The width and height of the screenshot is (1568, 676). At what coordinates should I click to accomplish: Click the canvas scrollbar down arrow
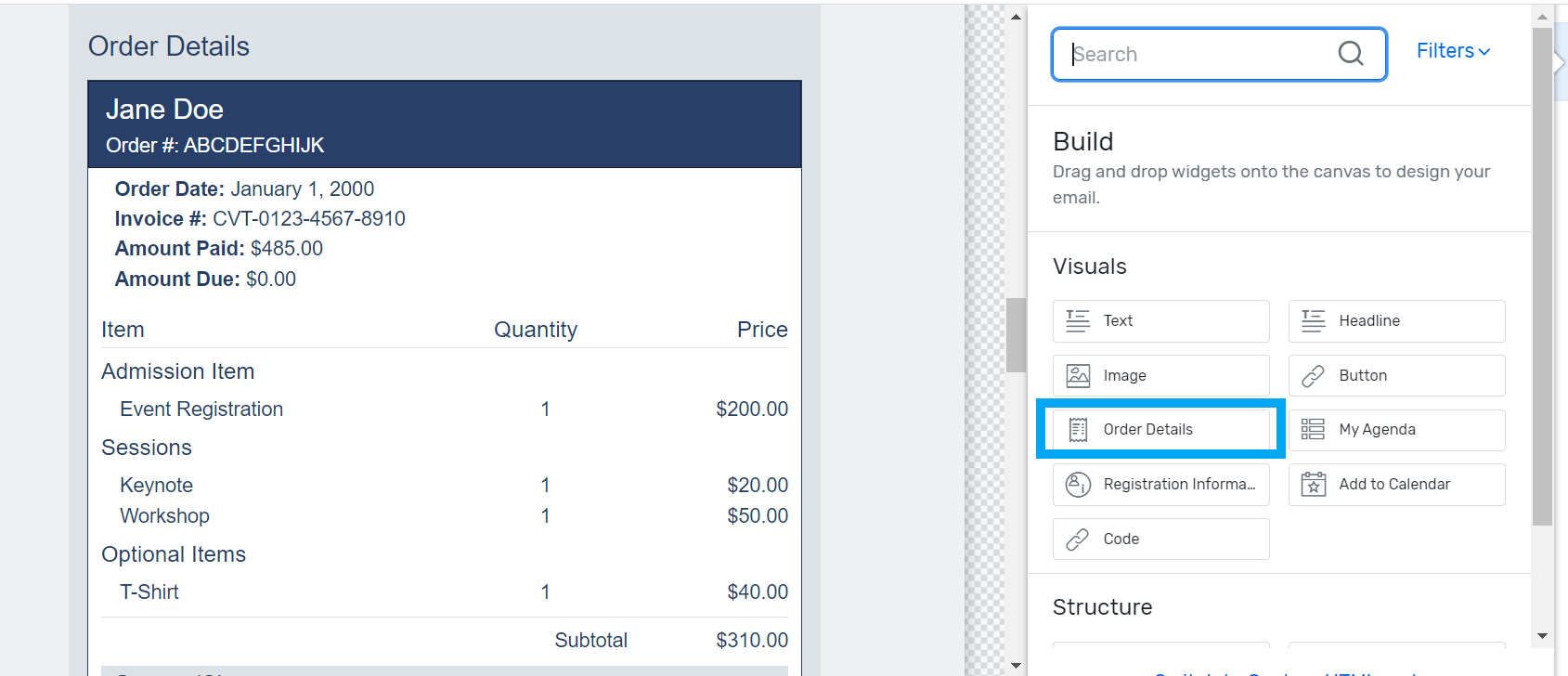pos(1016,665)
